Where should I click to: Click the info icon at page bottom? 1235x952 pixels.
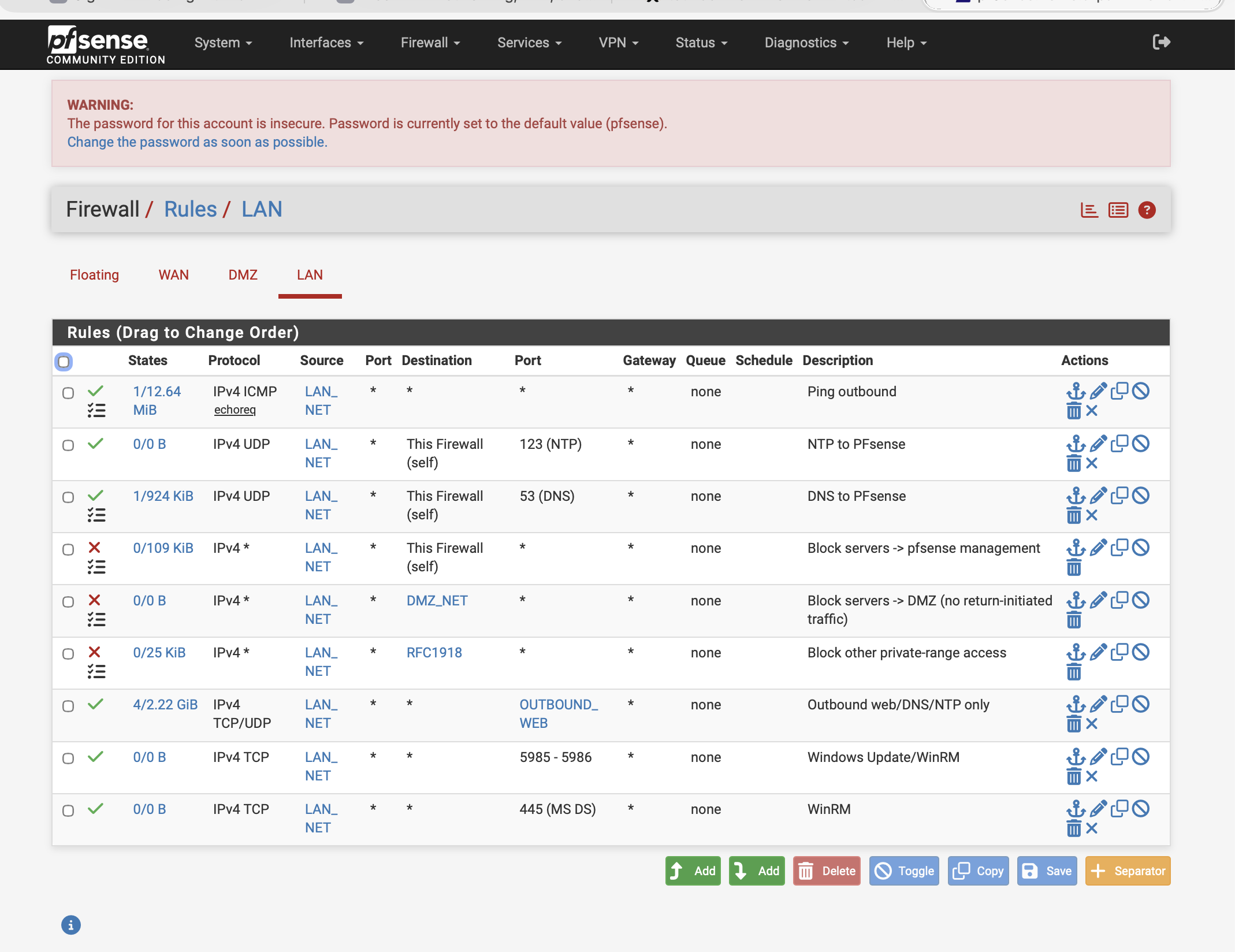click(x=71, y=925)
